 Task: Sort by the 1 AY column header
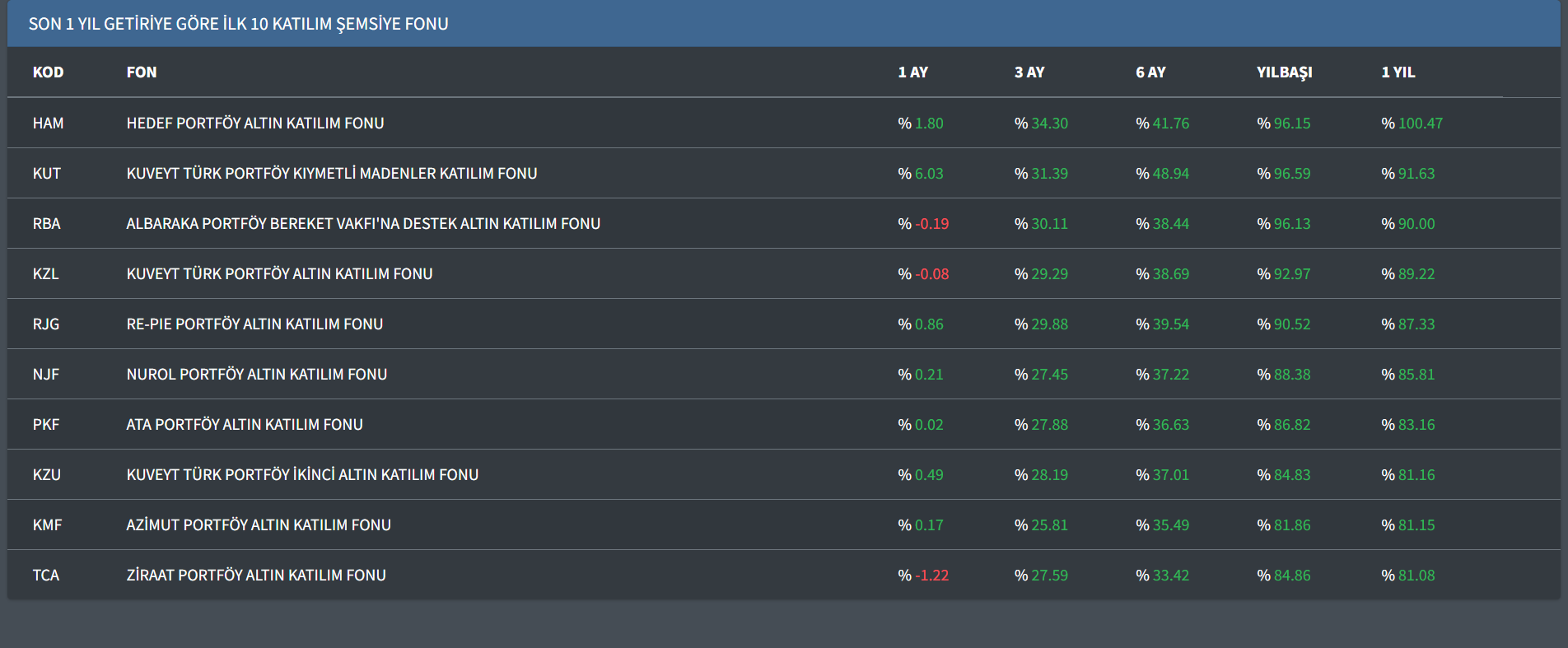click(x=912, y=72)
